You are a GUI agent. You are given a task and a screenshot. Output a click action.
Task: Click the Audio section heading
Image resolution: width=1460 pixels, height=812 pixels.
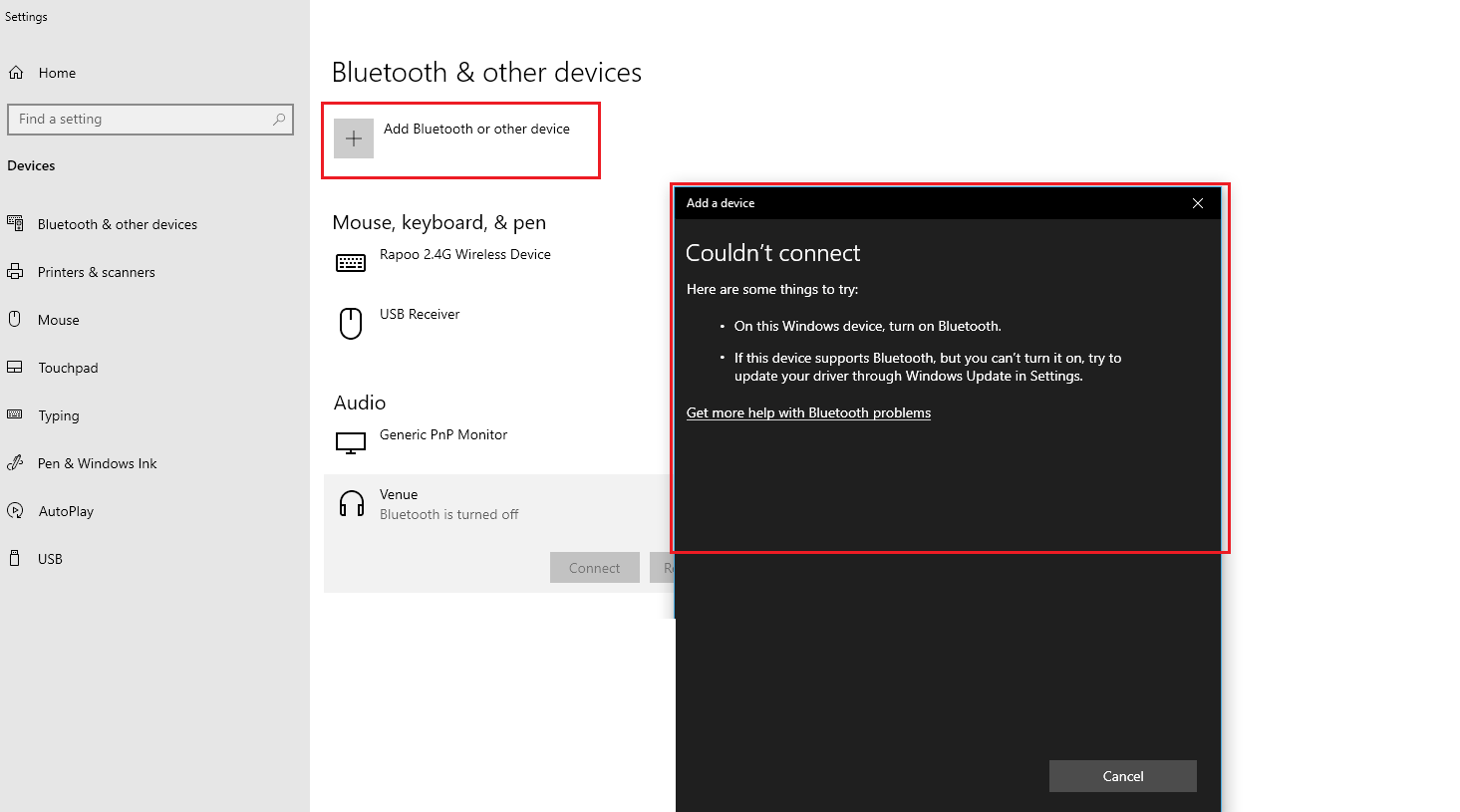[x=360, y=403]
